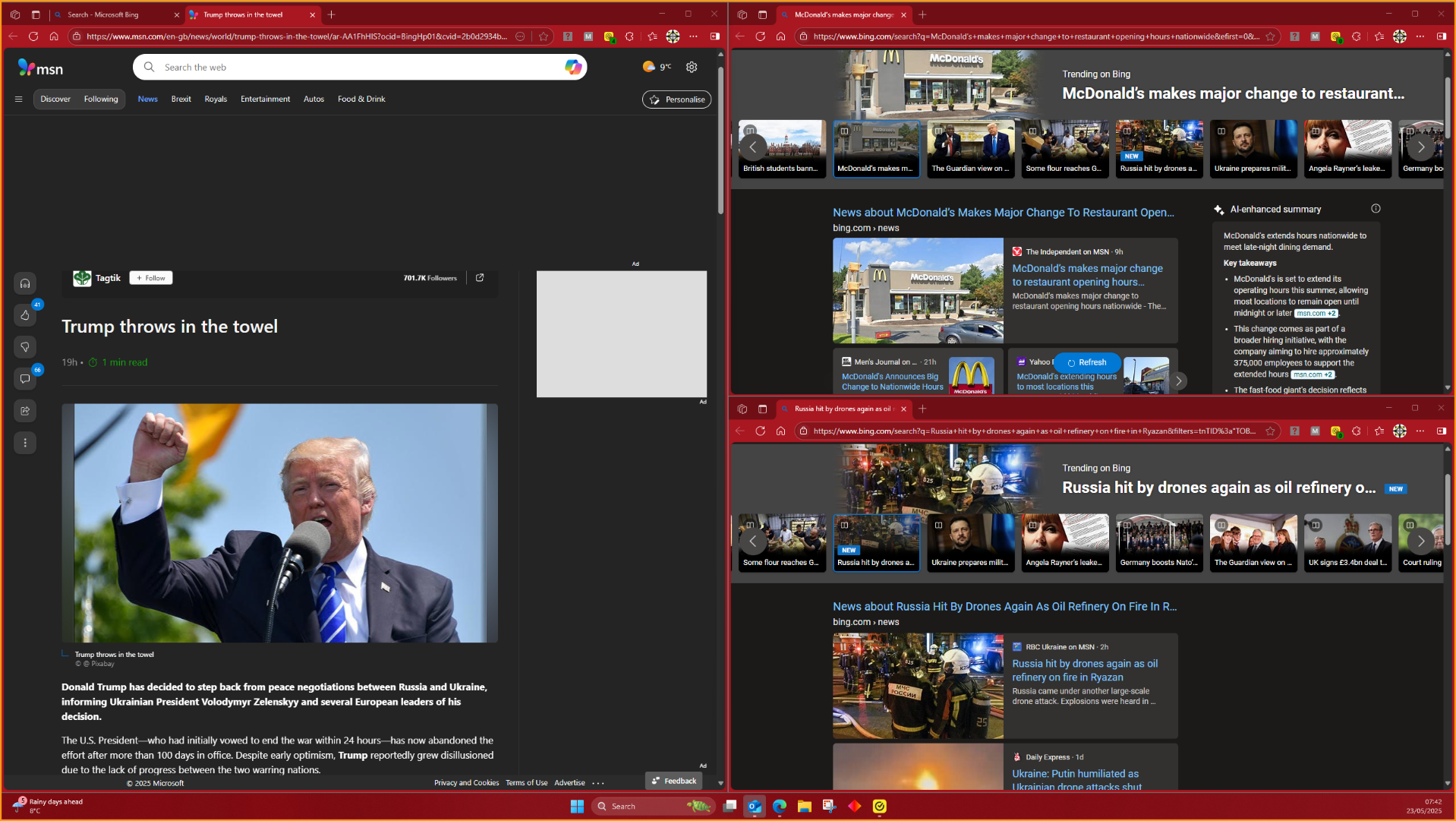Screen dimensions: 1456x821
Task: Click the back arrow in the MSN browser window
Action: tap(13, 36)
